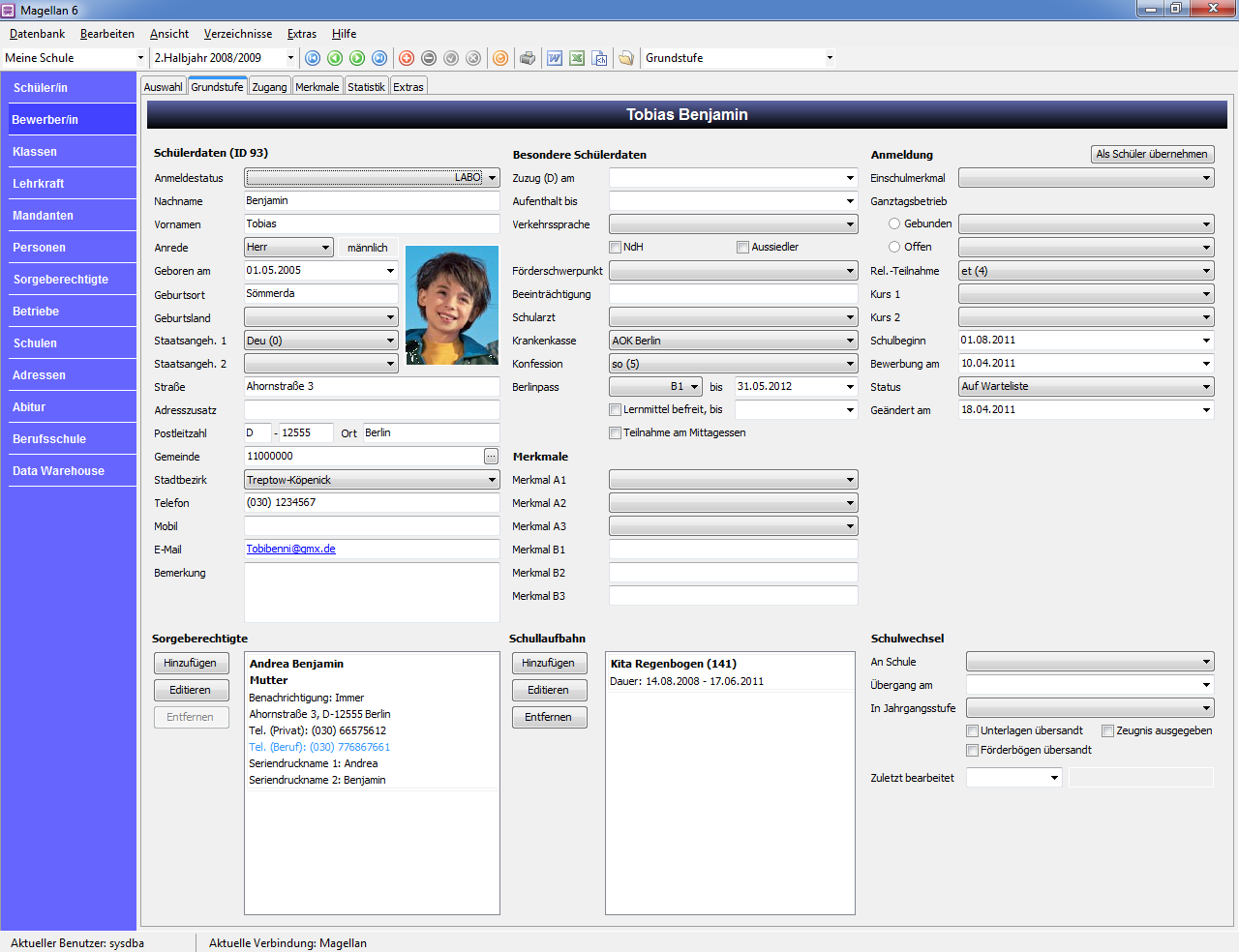Click the printer icon in toolbar
This screenshot has height=952, width=1239.
tap(528, 58)
